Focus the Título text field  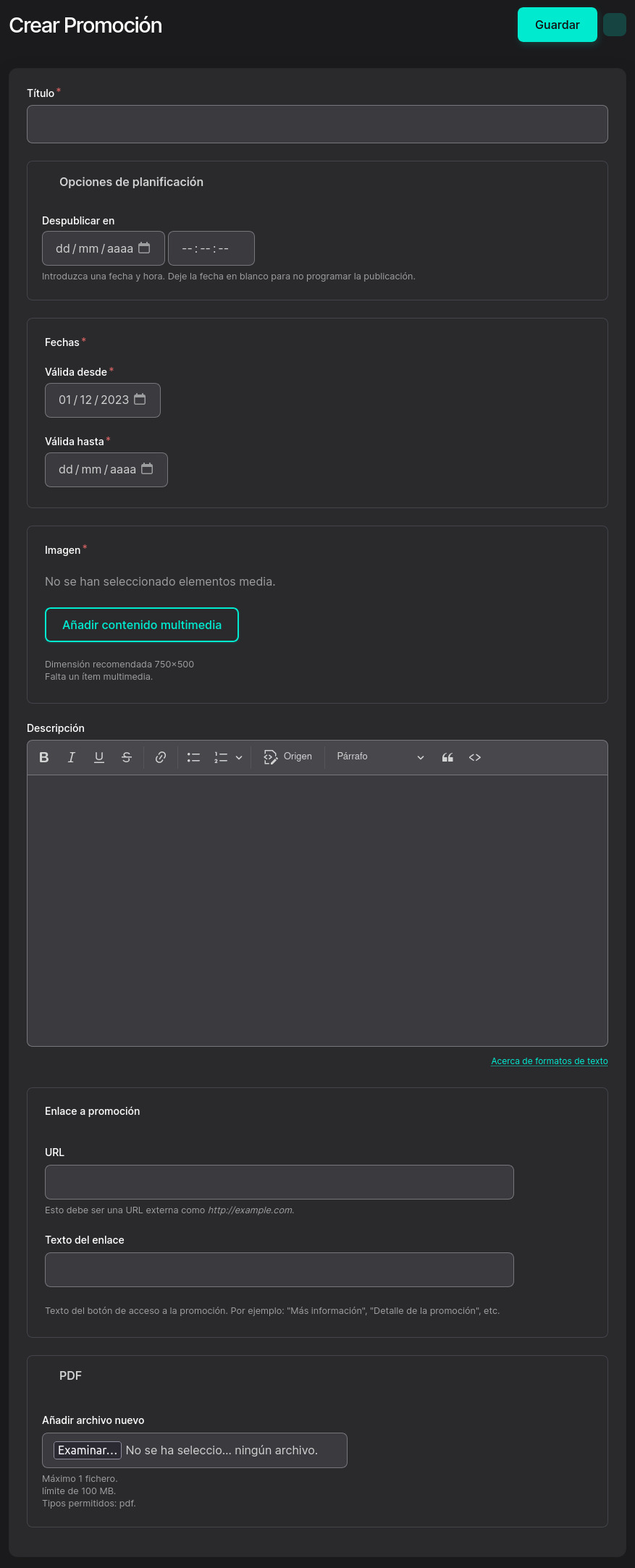(317, 125)
